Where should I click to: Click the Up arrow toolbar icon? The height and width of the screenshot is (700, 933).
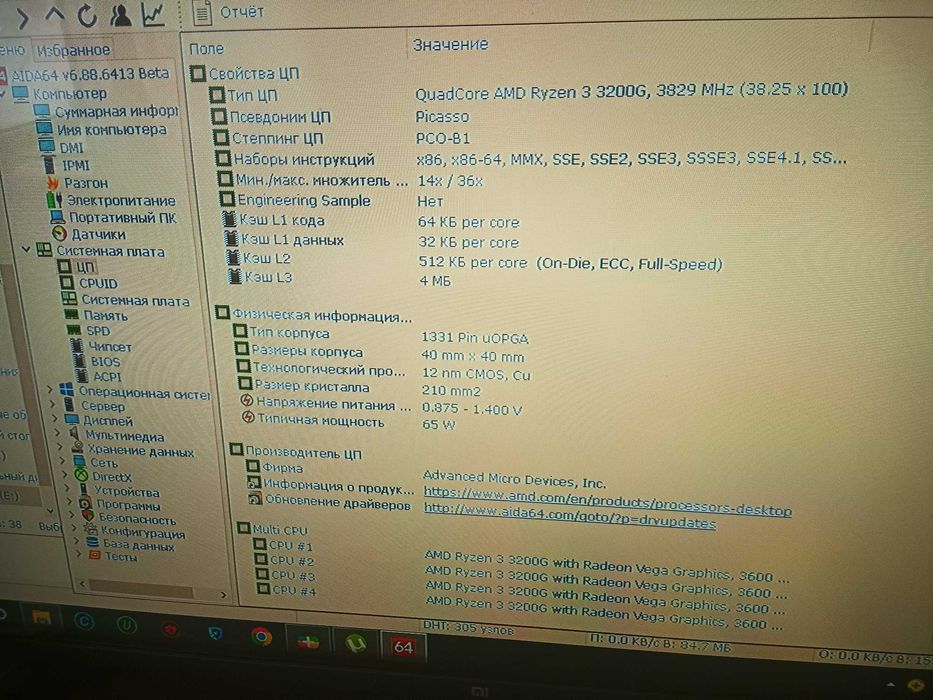click(55, 14)
